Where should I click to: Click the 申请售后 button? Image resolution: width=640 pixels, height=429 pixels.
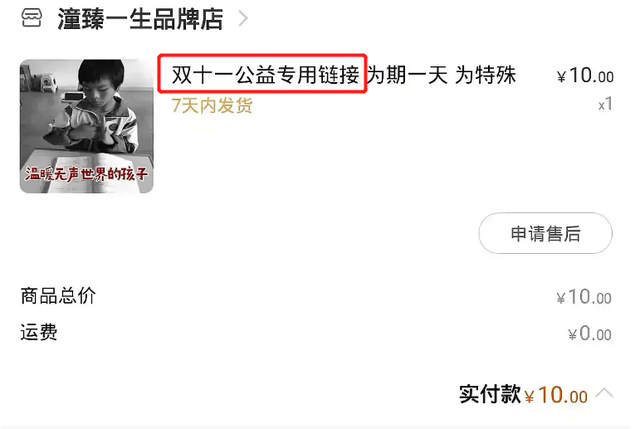click(x=545, y=233)
